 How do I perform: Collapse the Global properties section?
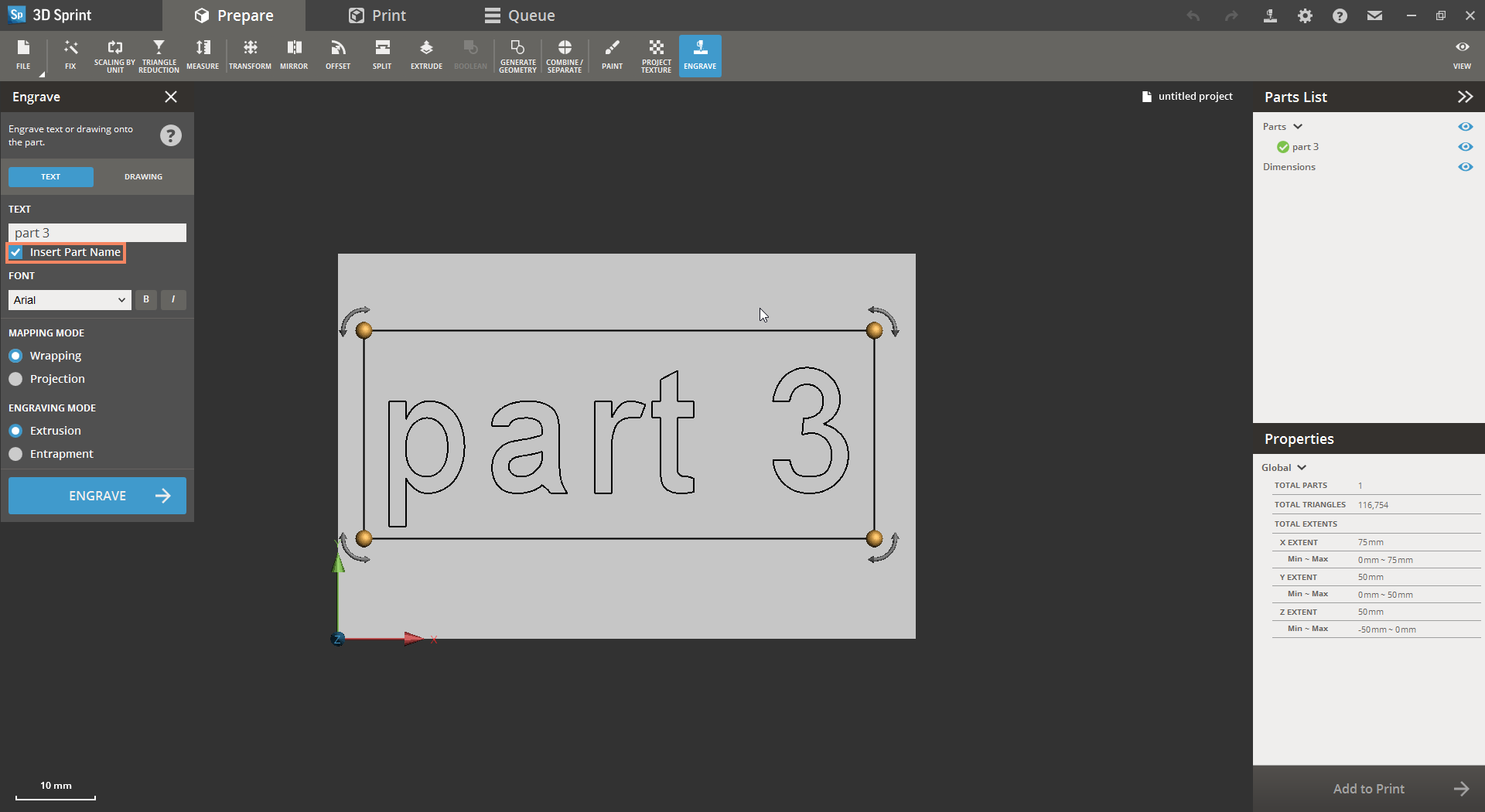pos(1302,468)
